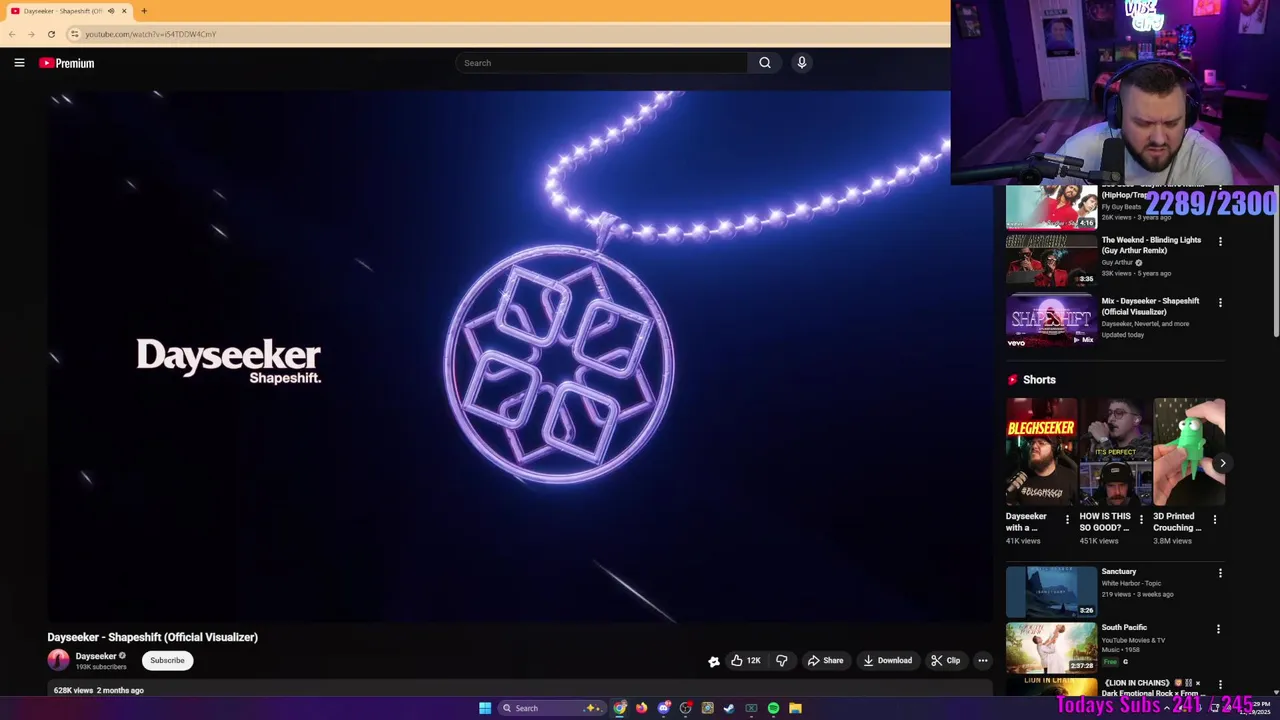Open Dayseeker channel name link

(96, 656)
